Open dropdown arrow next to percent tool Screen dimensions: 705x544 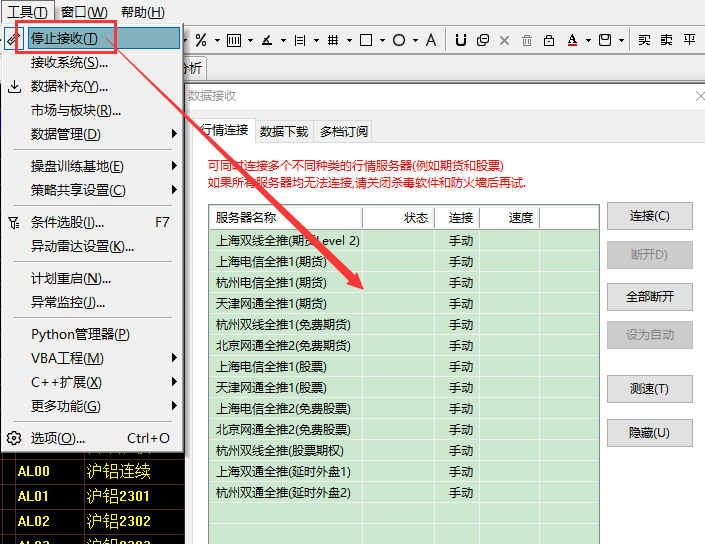click(217, 40)
